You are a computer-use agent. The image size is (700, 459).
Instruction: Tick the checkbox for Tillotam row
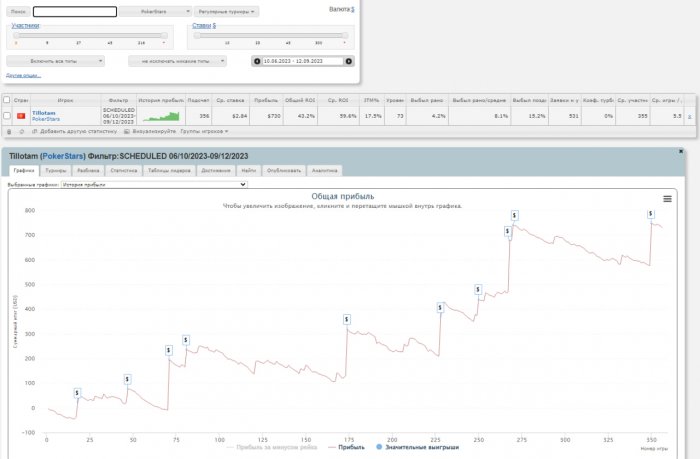(x=7, y=116)
